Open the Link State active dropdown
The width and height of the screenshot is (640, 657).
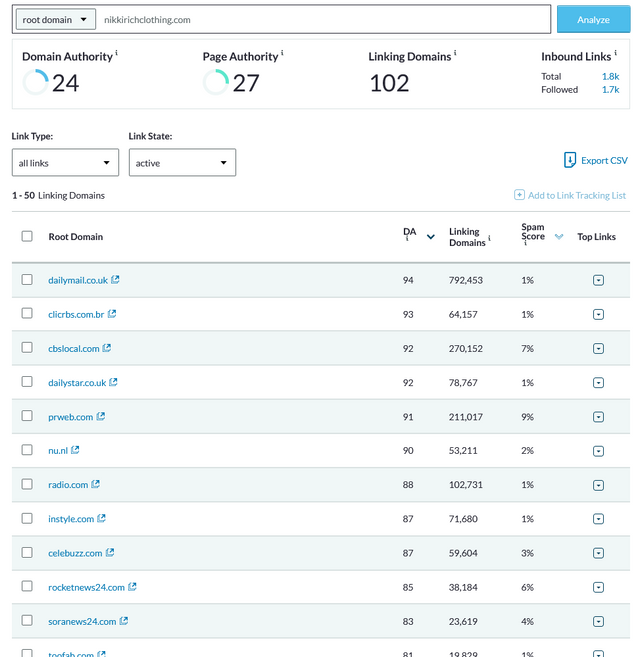click(x=182, y=163)
